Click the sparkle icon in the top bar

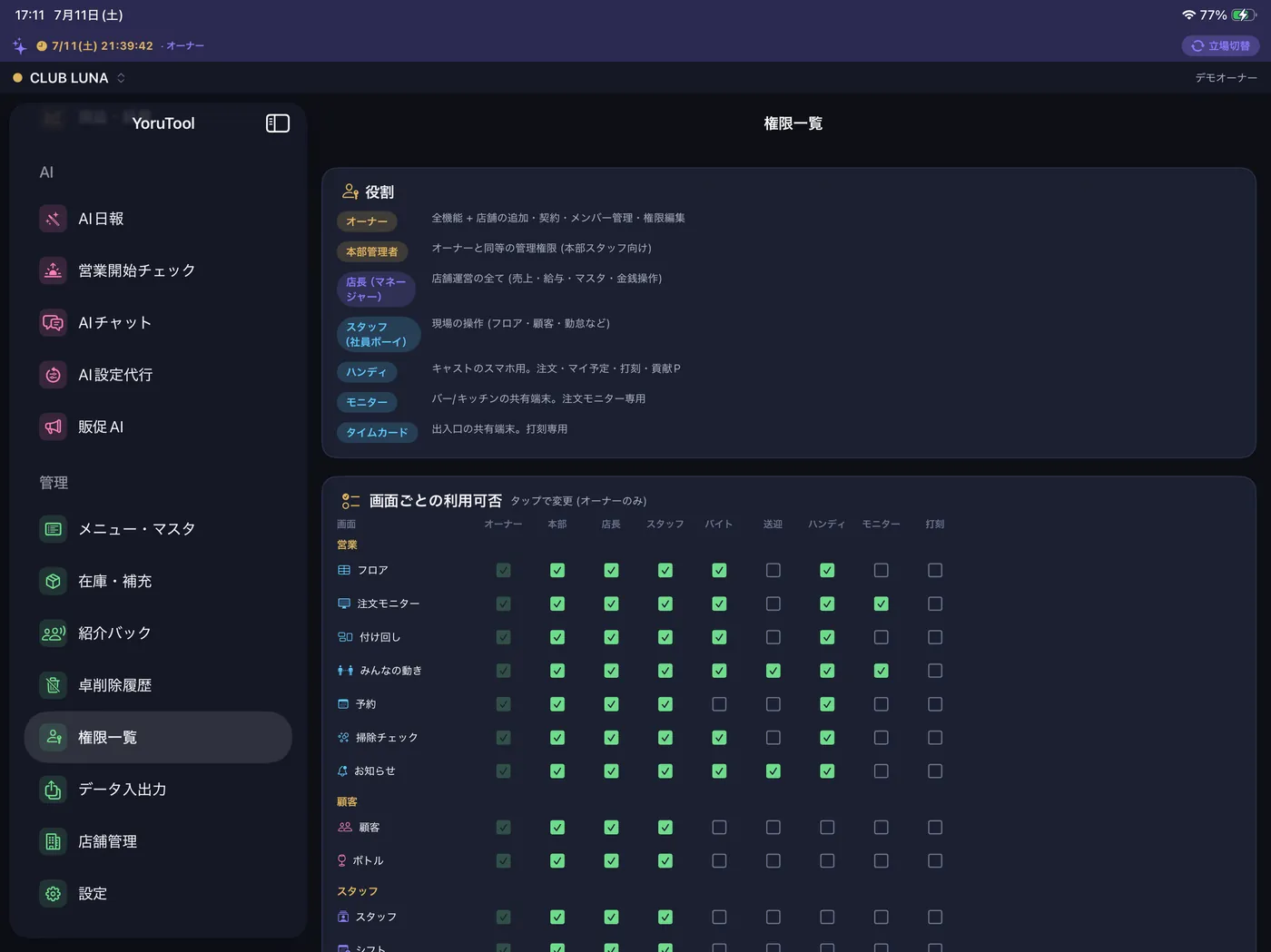point(19,45)
